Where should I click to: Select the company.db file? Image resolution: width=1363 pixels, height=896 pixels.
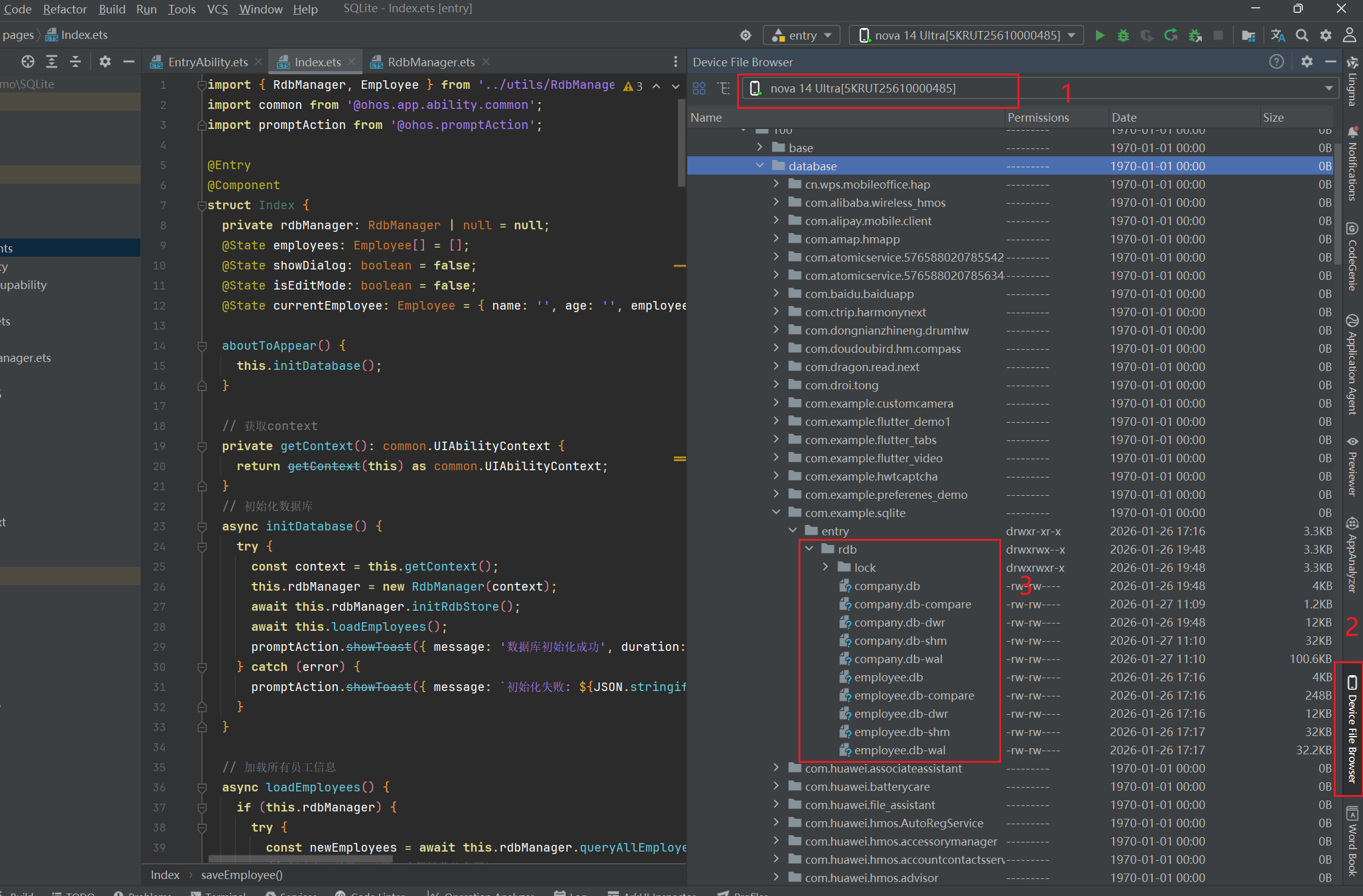[887, 586]
